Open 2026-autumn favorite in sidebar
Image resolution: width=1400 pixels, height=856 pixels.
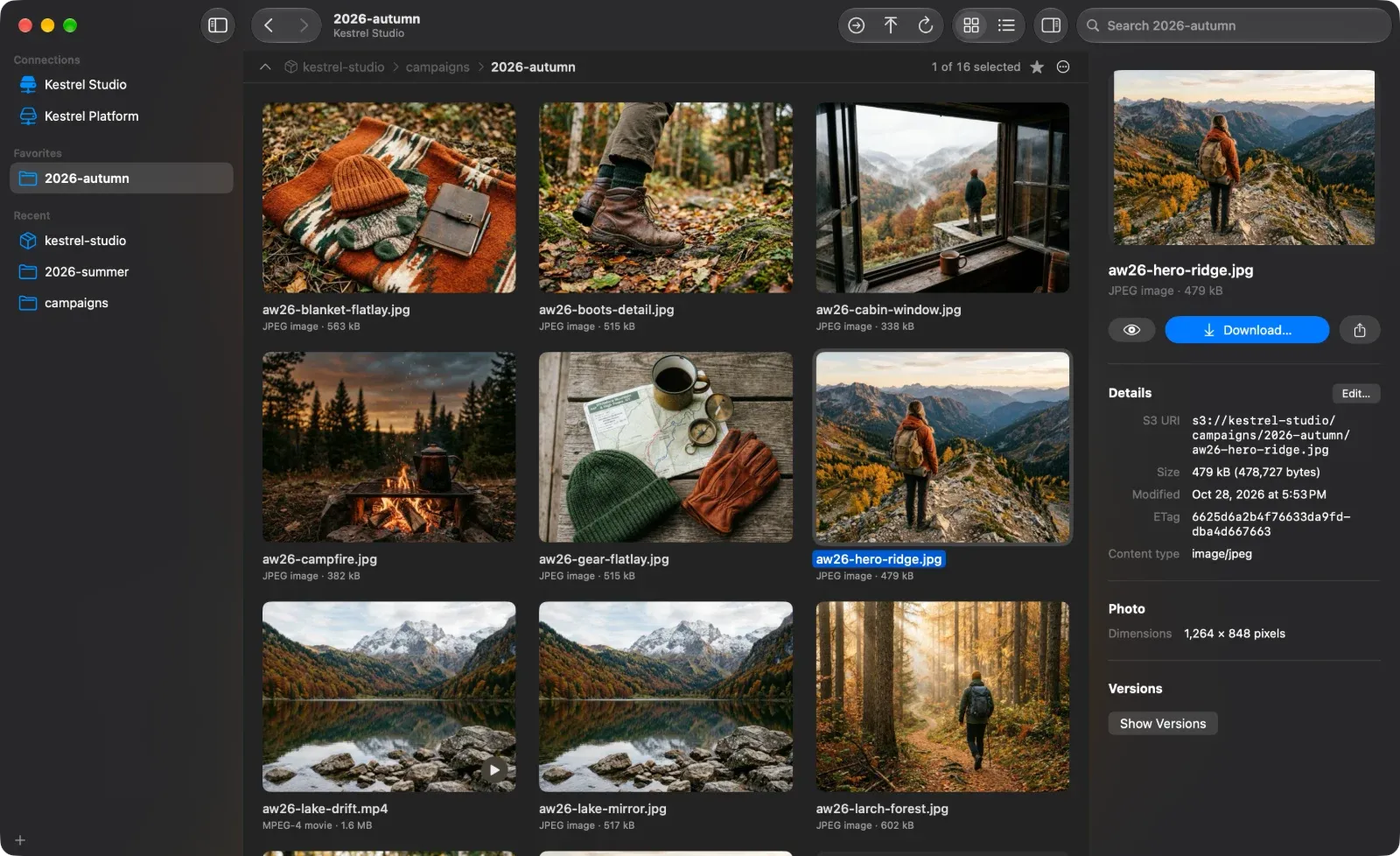tap(122, 179)
